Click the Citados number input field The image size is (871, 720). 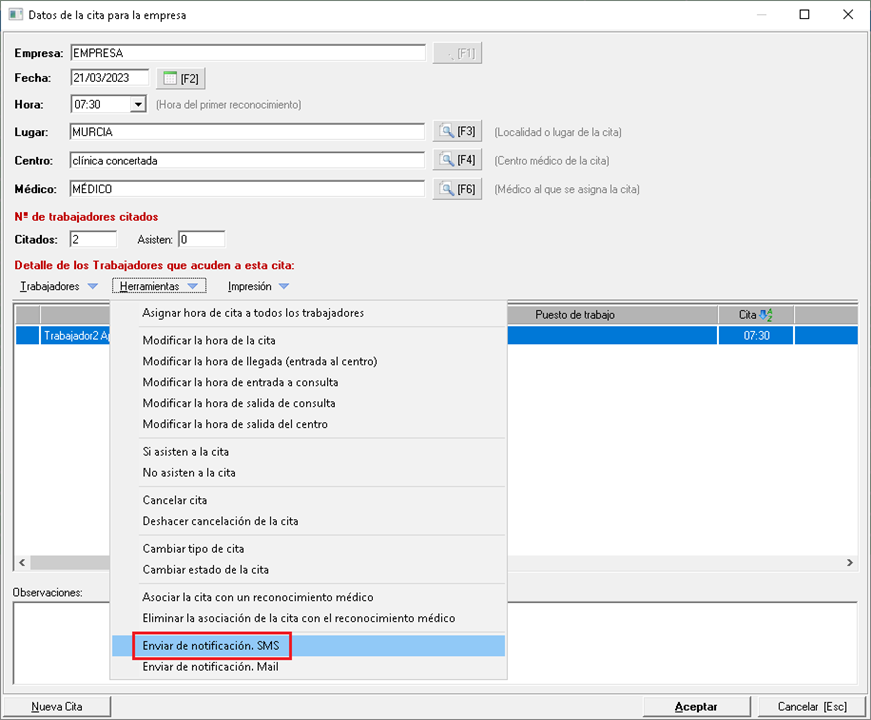click(93, 239)
